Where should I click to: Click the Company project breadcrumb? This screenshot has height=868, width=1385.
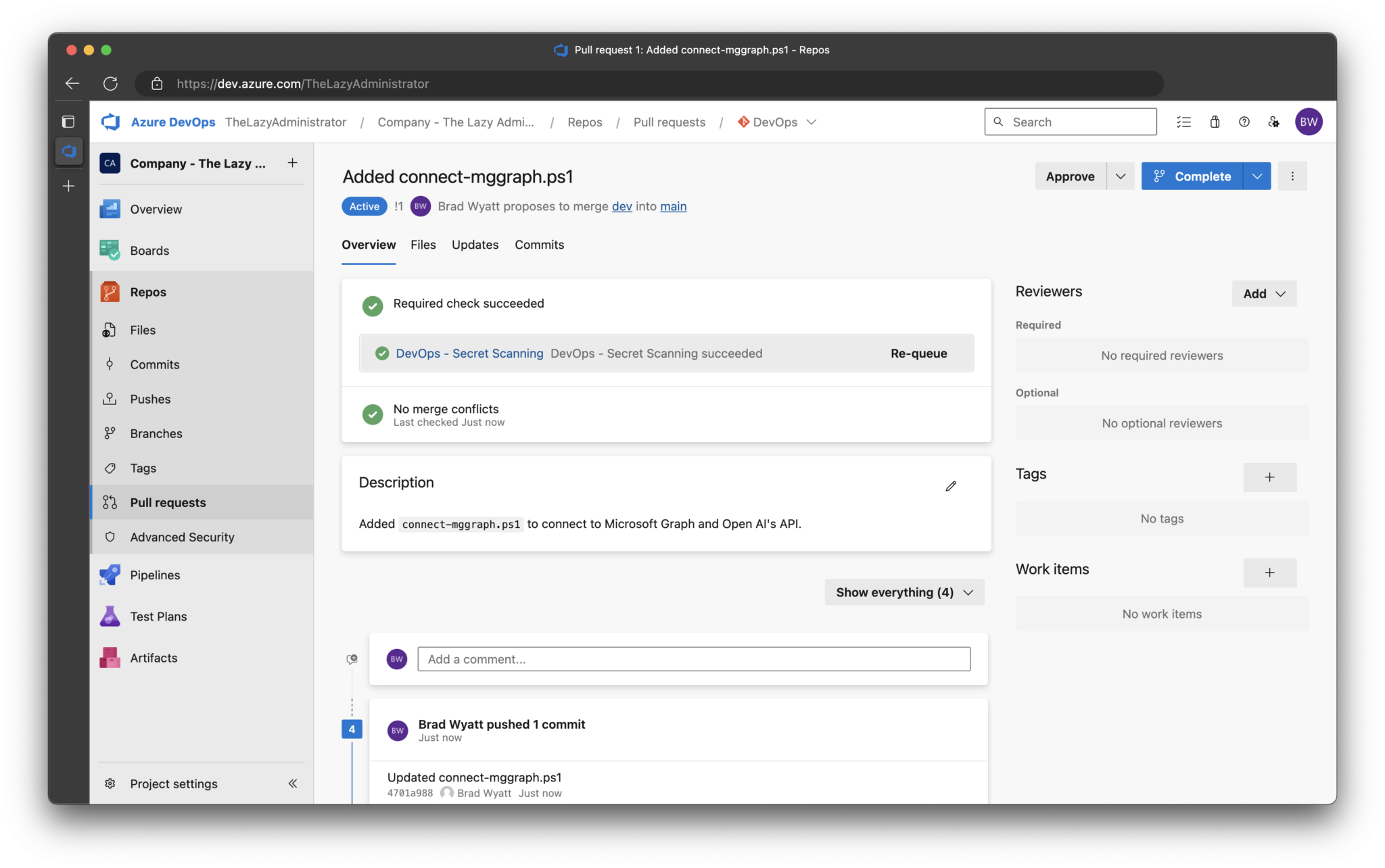coord(456,122)
